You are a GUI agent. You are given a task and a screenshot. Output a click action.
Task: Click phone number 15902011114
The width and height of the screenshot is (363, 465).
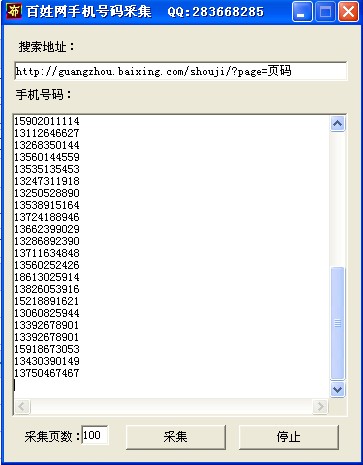click(47, 121)
